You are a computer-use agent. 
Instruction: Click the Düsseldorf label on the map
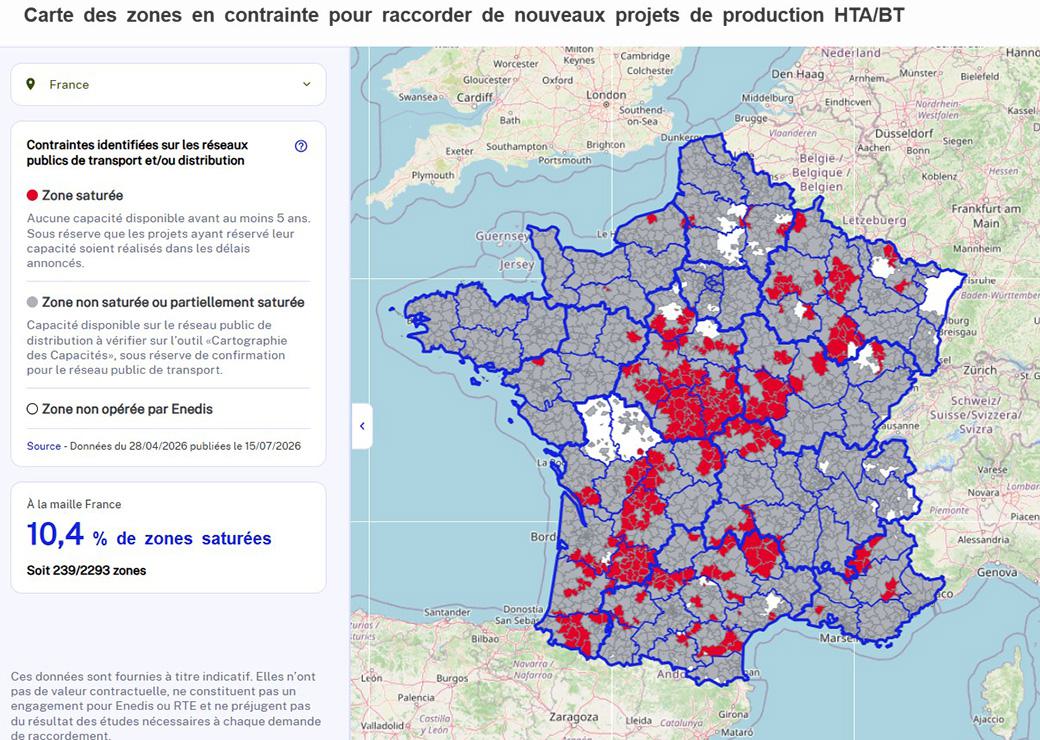[x=904, y=133]
